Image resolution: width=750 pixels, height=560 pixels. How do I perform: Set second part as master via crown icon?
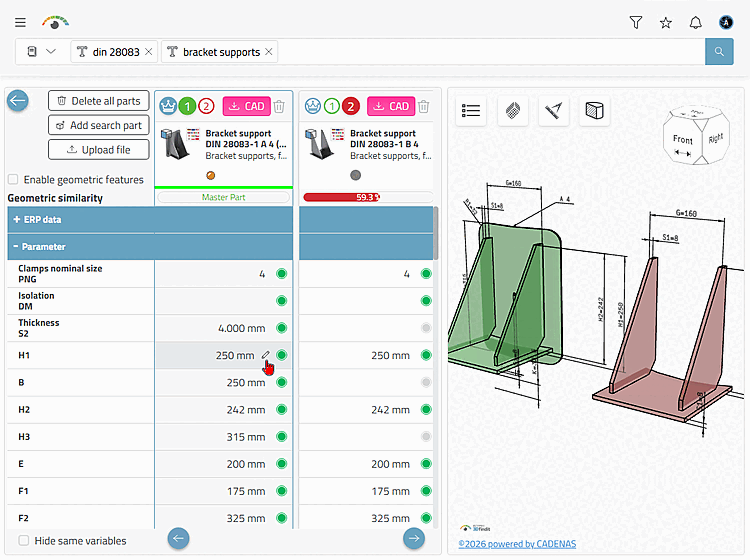(x=313, y=106)
